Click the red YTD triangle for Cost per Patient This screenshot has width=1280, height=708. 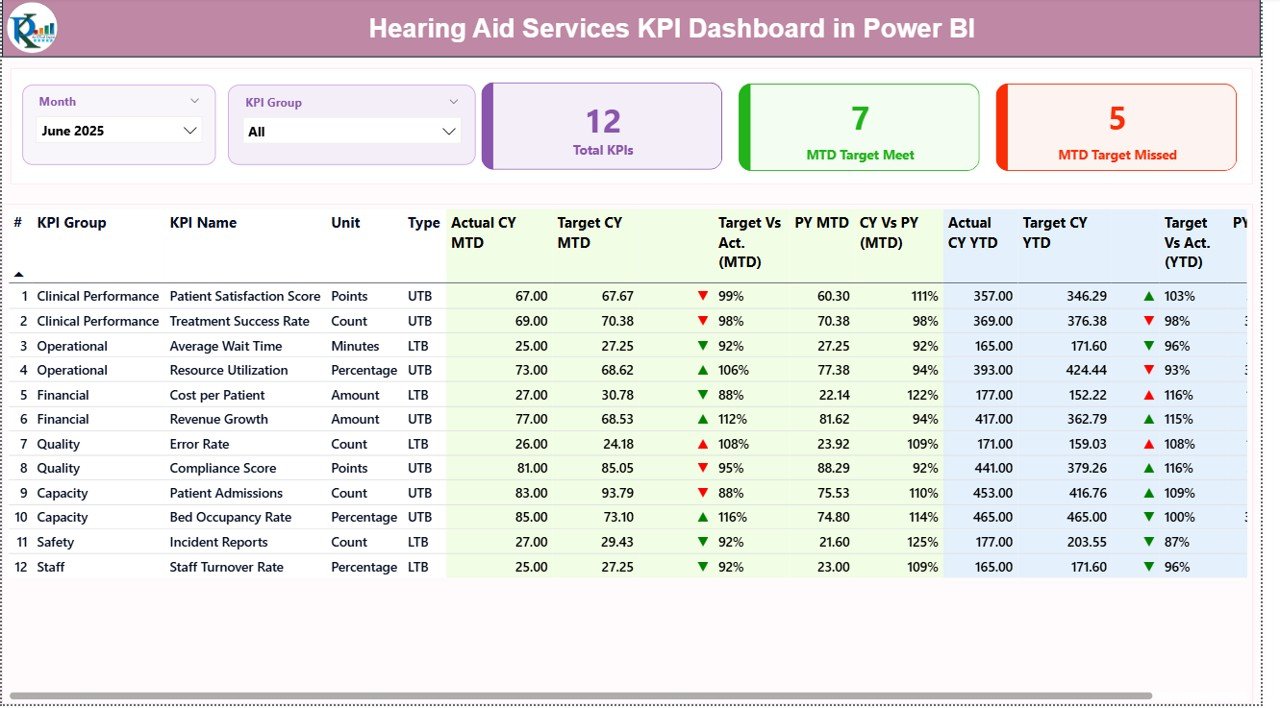pyautogui.click(x=1148, y=395)
